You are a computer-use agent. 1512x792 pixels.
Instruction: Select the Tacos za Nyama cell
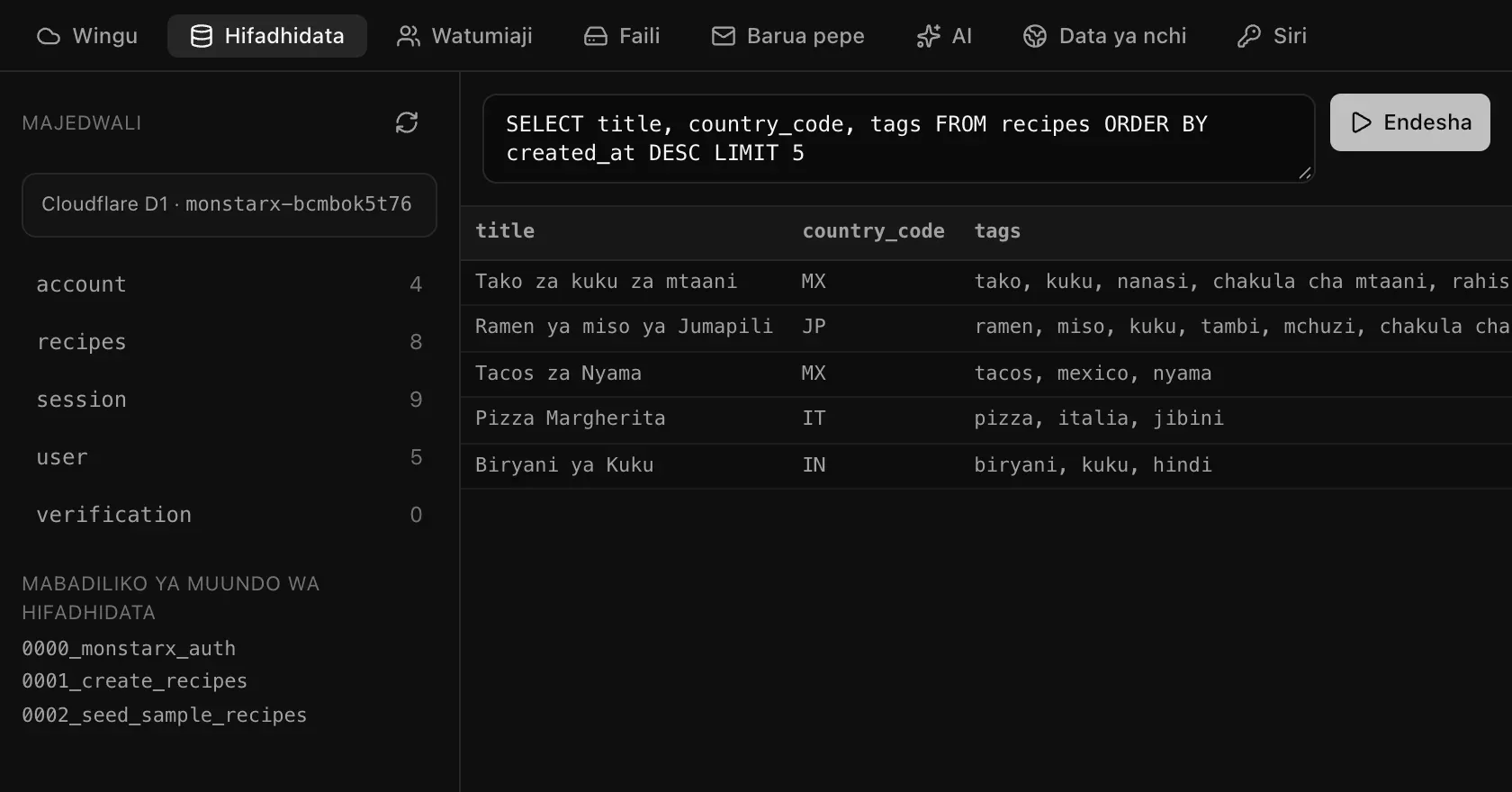[558, 373]
